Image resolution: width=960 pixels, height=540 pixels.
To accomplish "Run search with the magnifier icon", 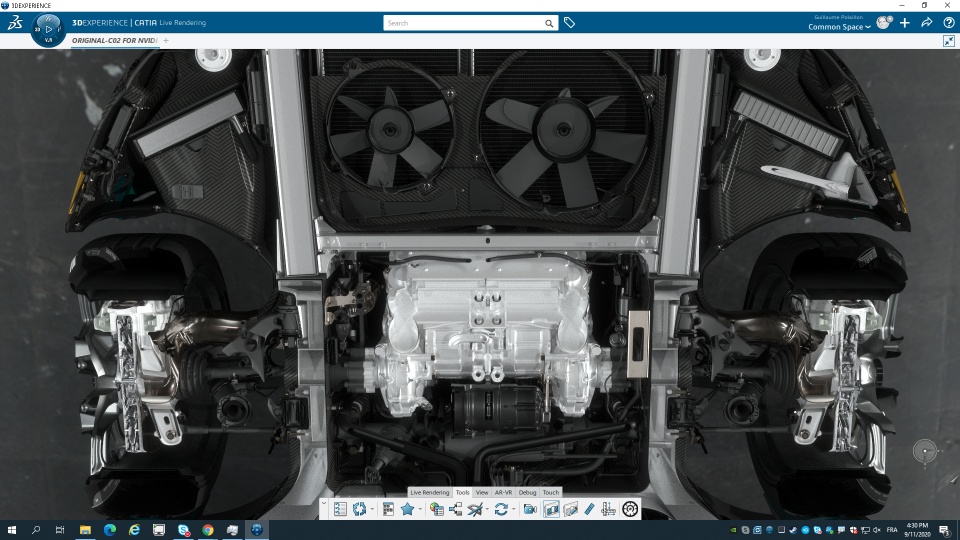I will tap(549, 23).
